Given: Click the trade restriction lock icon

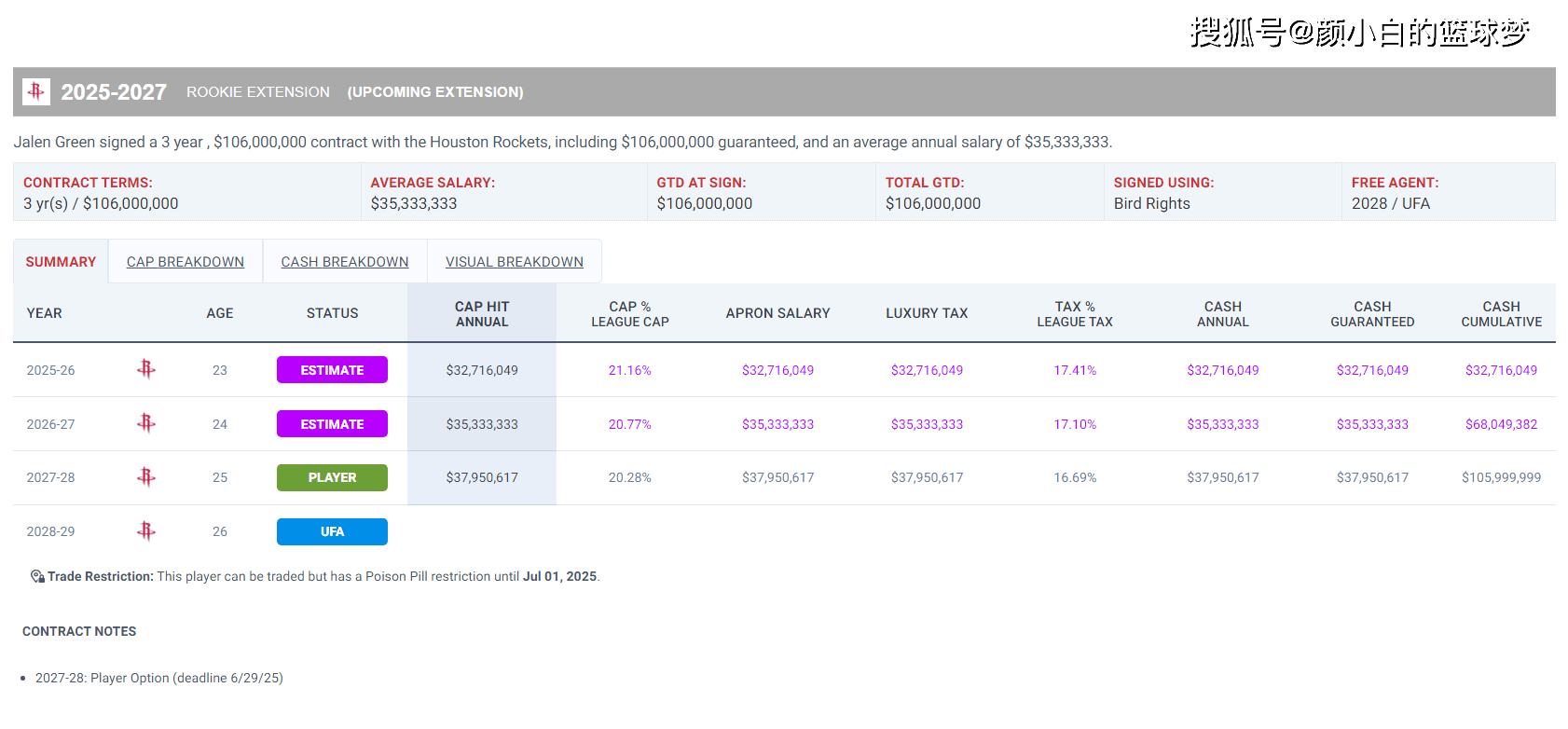Looking at the screenshot, I should click(37, 576).
